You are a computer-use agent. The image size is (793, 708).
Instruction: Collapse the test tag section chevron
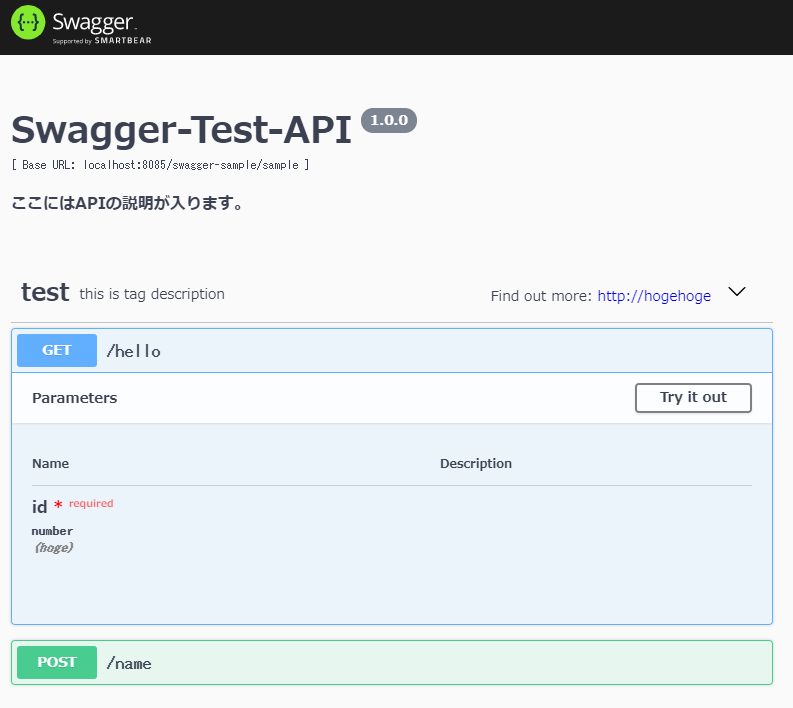coord(736,292)
